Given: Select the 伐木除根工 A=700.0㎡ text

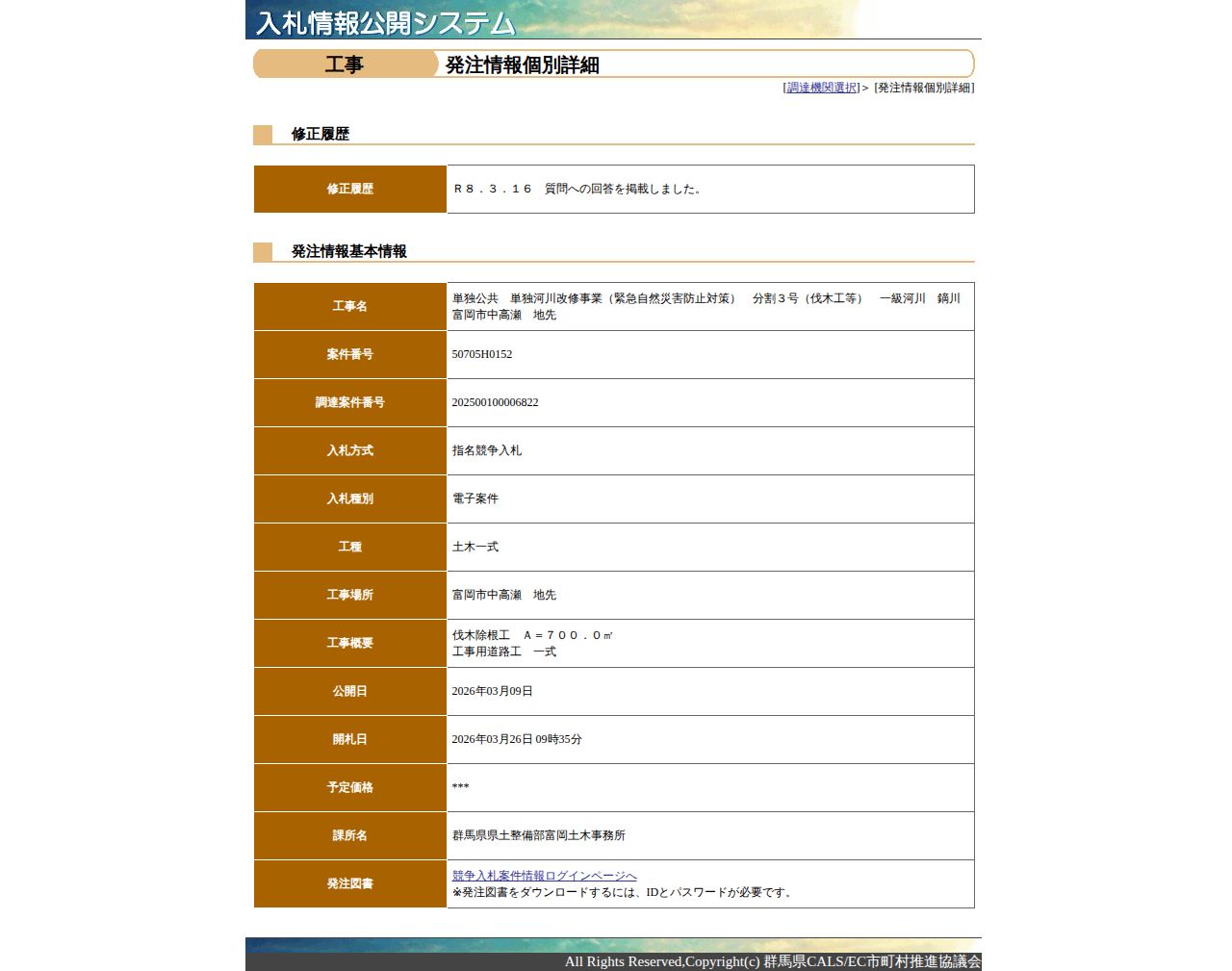Looking at the screenshot, I should [532, 635].
